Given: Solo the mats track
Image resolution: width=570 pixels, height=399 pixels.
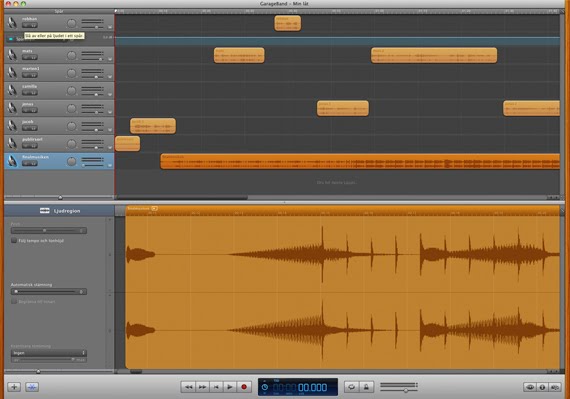Looking at the screenshot, I should (33, 57).
